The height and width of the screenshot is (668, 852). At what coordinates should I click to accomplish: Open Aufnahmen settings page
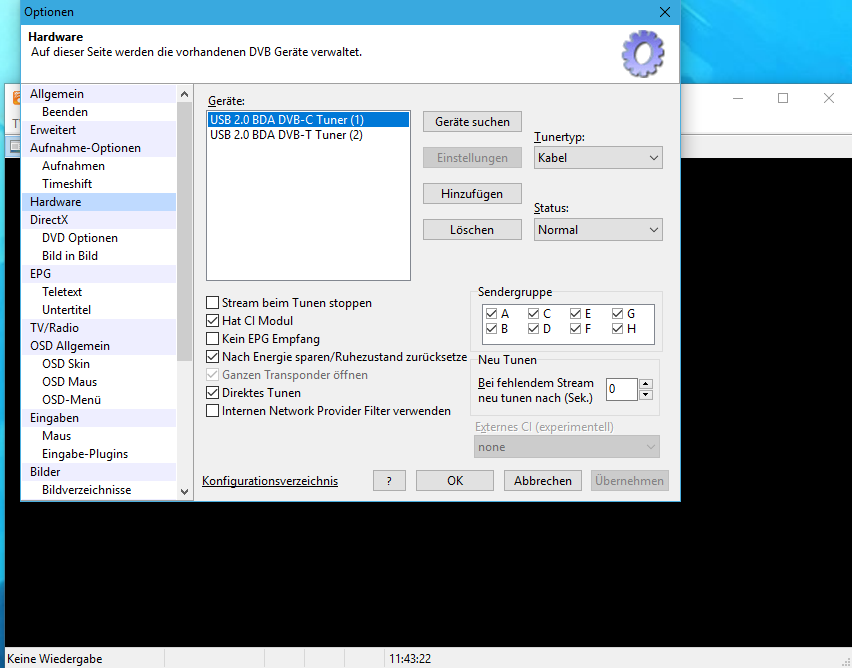click(x=99, y=166)
